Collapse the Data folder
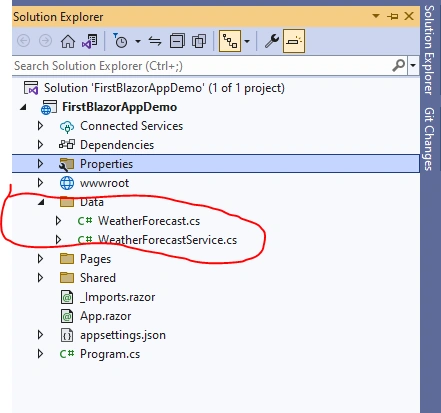This screenshot has height=413, width=441. coord(41,202)
